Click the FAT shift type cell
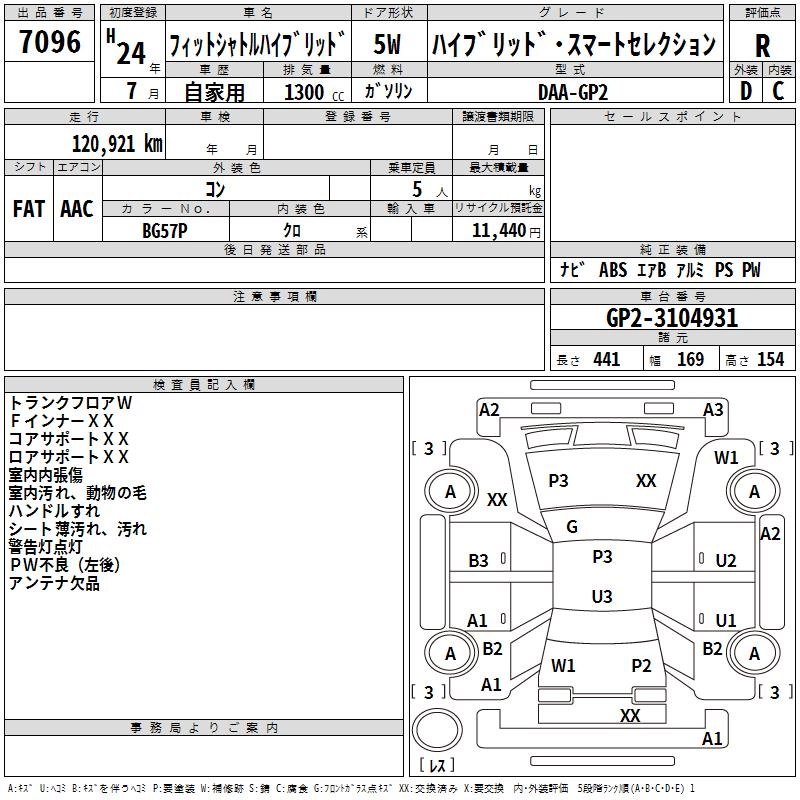This screenshot has width=800, height=800. coord(29,209)
